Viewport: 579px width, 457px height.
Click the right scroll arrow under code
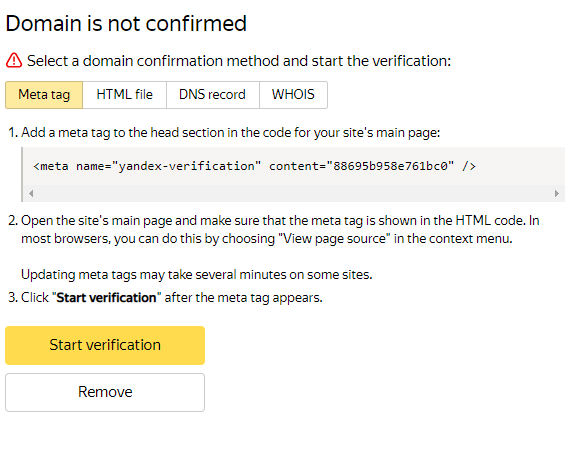556,193
